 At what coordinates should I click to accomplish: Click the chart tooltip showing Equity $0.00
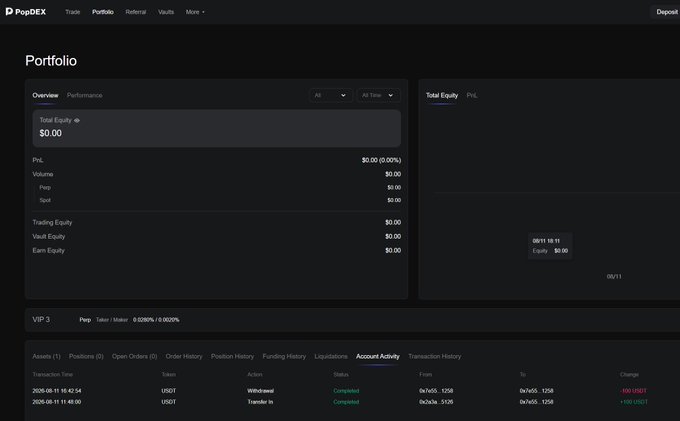click(550, 246)
